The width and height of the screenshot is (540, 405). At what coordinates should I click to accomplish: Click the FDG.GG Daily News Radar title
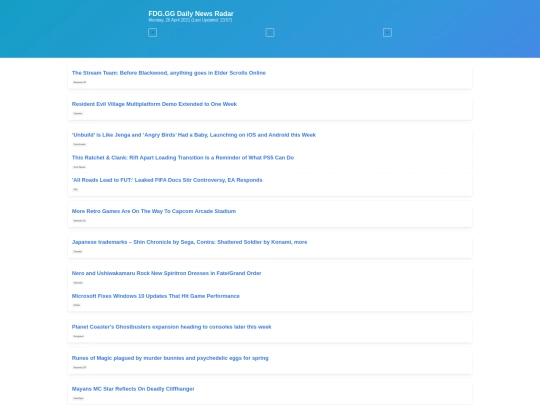tap(191, 14)
